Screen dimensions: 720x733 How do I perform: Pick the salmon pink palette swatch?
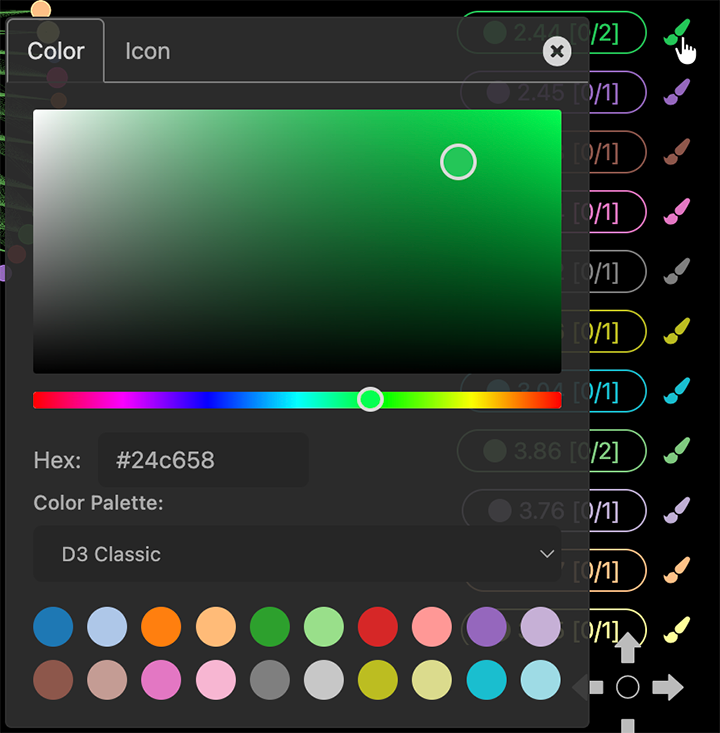(432, 627)
